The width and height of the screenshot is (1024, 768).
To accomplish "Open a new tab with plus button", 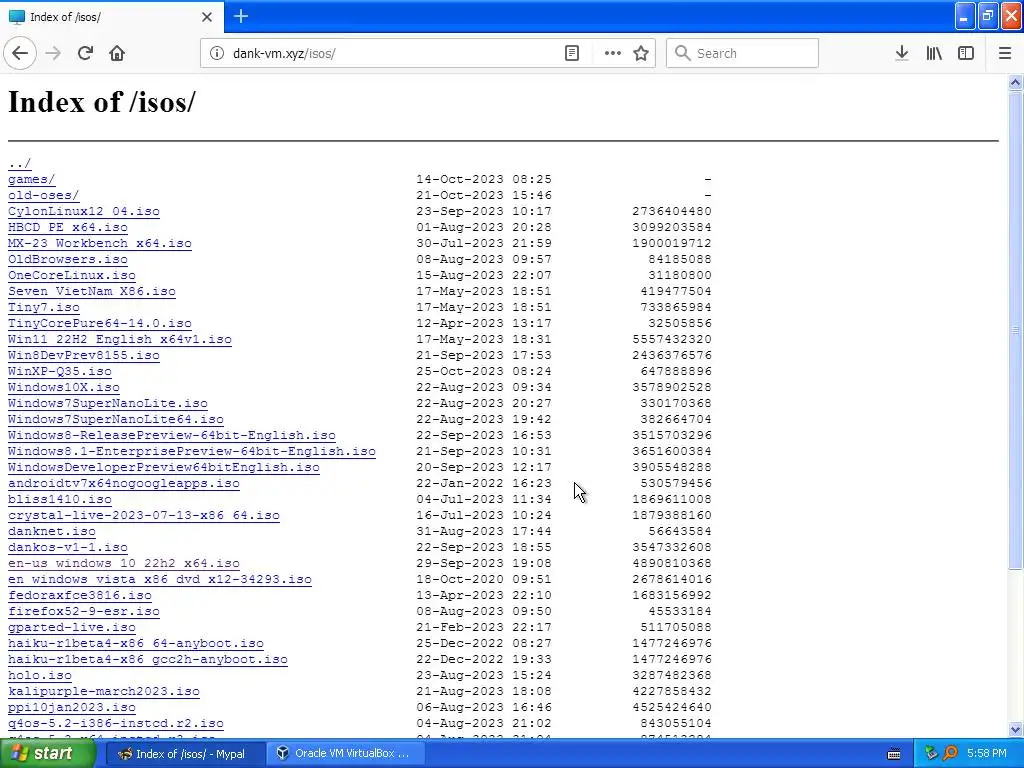I will pos(241,16).
